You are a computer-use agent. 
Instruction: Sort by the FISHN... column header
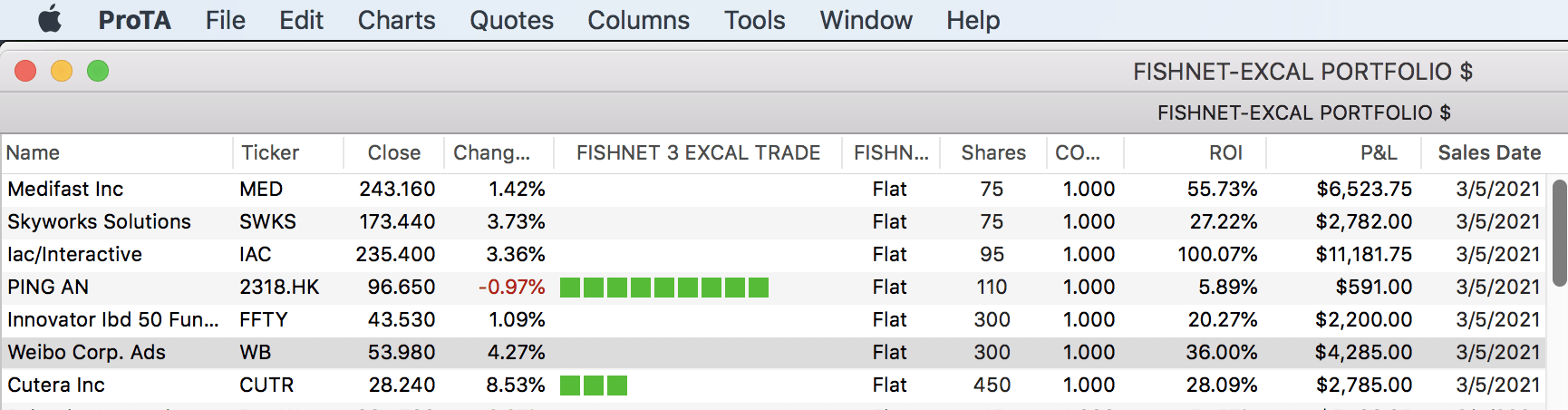coord(891,152)
